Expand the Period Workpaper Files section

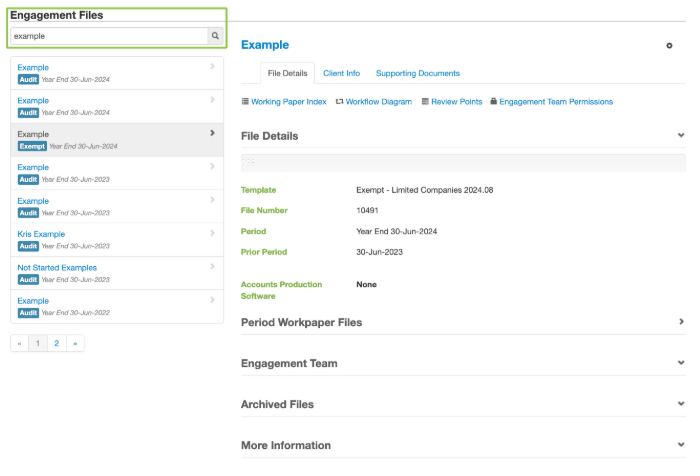(x=681, y=322)
